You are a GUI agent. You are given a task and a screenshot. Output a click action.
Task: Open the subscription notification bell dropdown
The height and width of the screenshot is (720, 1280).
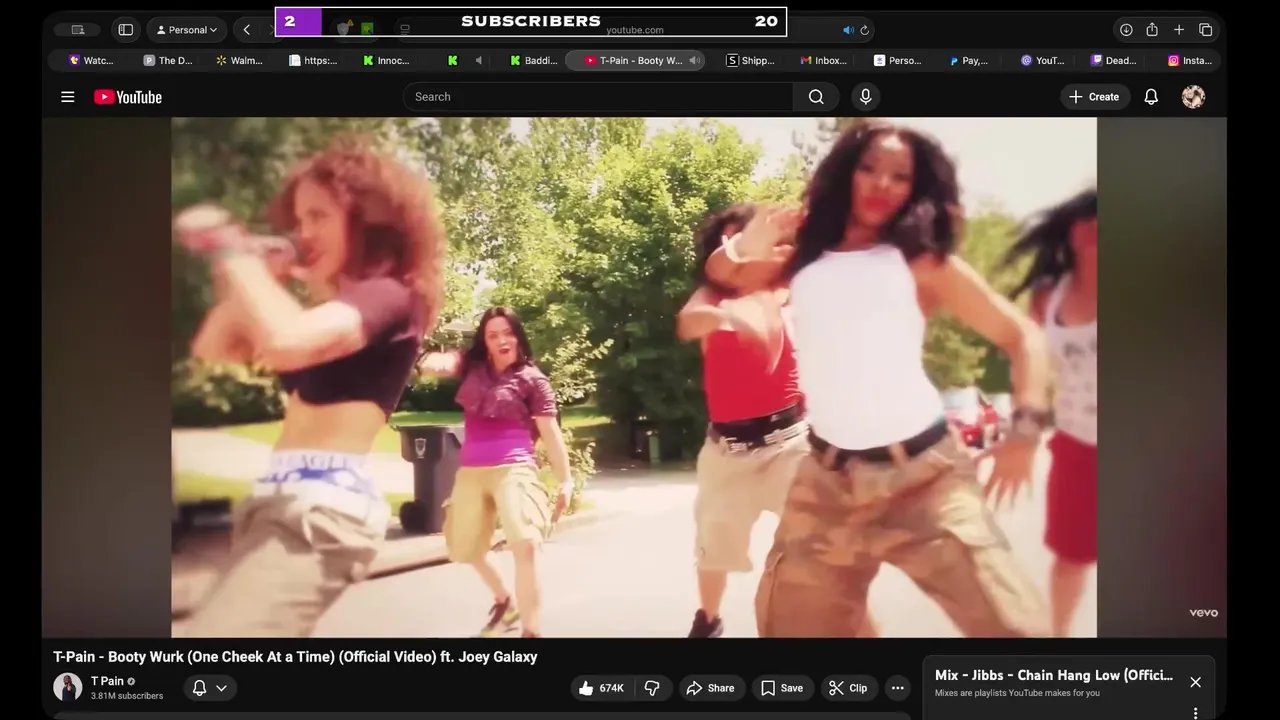click(210, 688)
